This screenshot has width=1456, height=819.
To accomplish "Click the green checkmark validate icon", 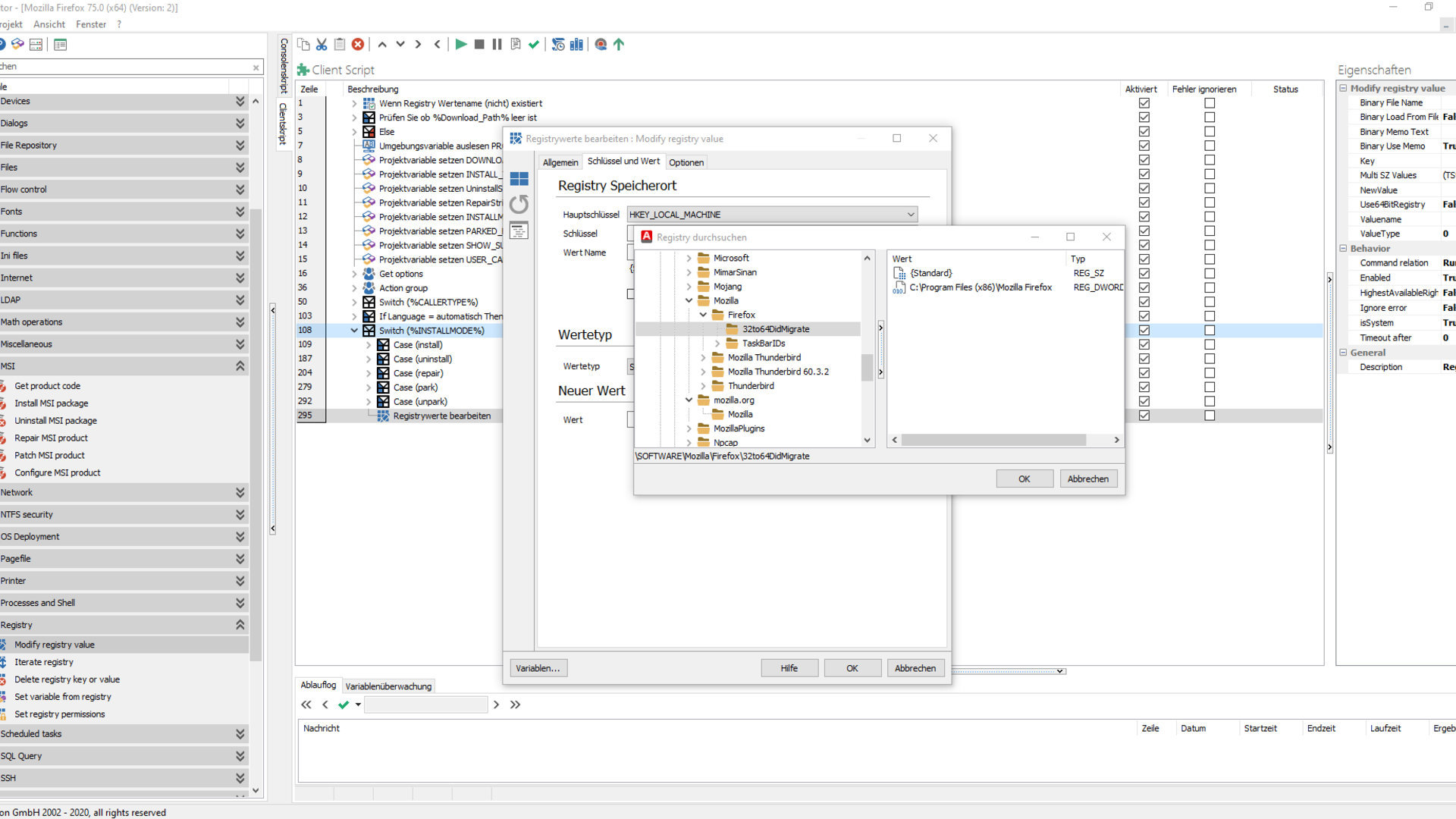I will 534,45.
